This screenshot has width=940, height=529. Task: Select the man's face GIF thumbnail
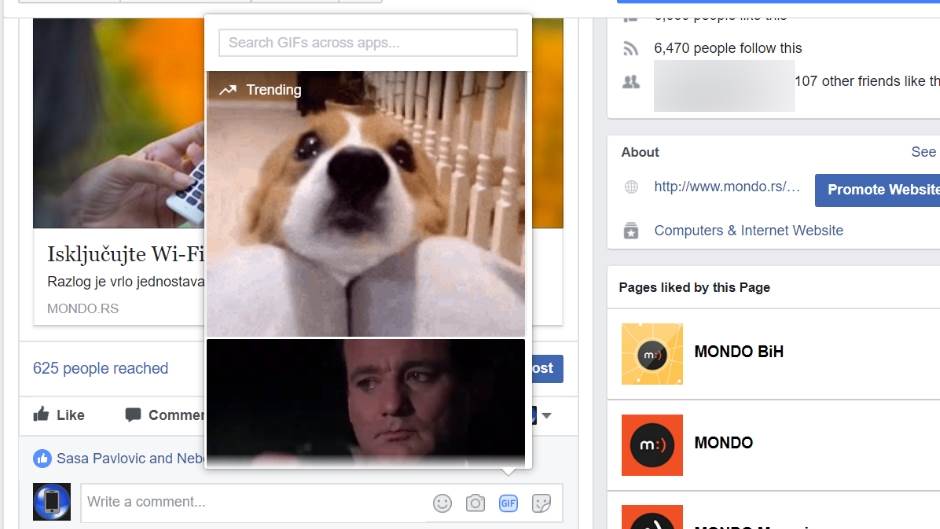coord(366,398)
